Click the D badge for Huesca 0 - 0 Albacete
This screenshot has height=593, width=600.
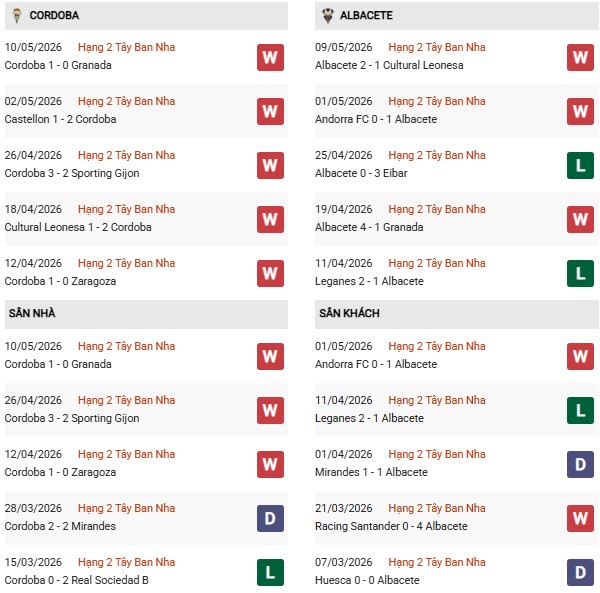(x=580, y=573)
